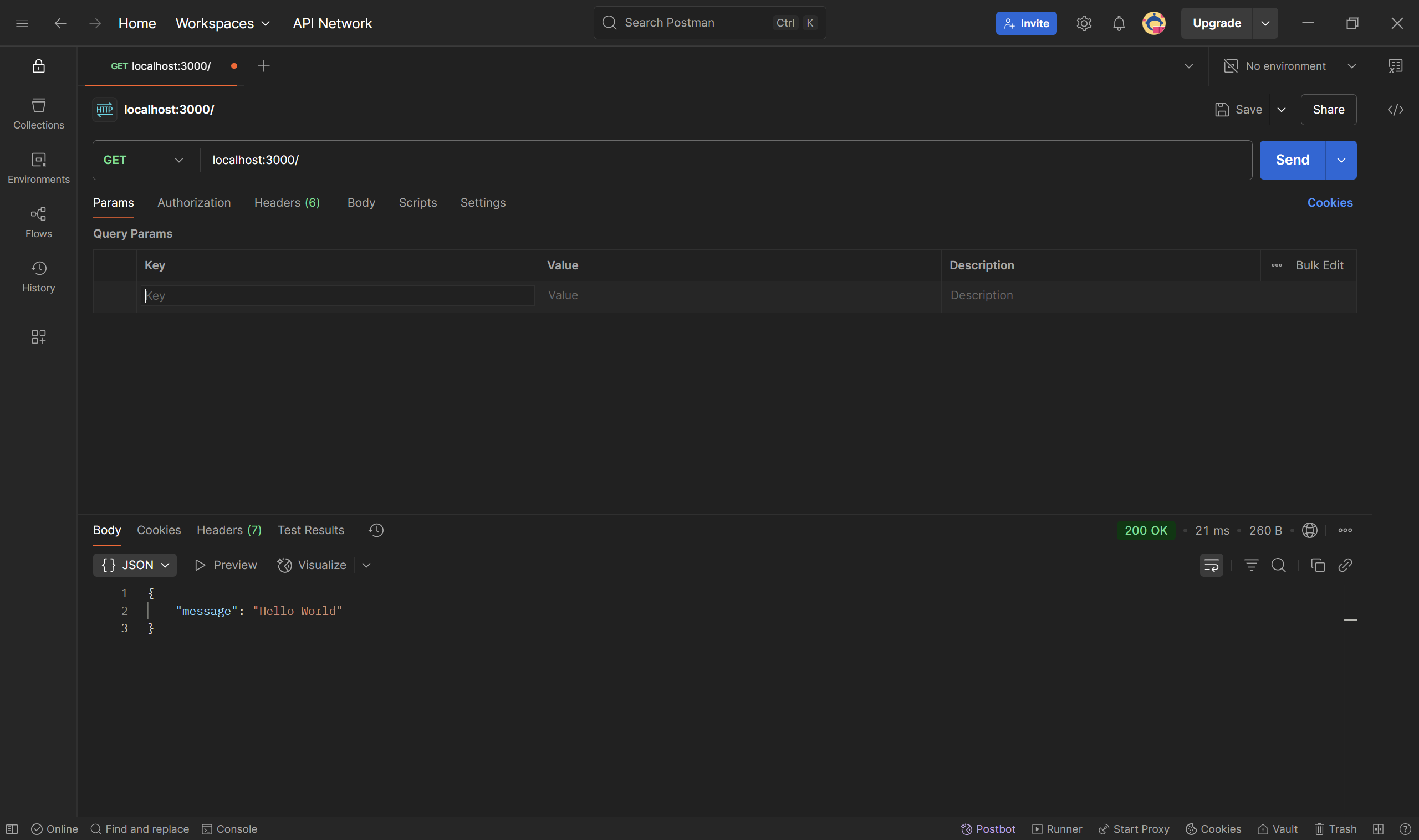
Task: Open Settings gear icon
Action: (1084, 23)
